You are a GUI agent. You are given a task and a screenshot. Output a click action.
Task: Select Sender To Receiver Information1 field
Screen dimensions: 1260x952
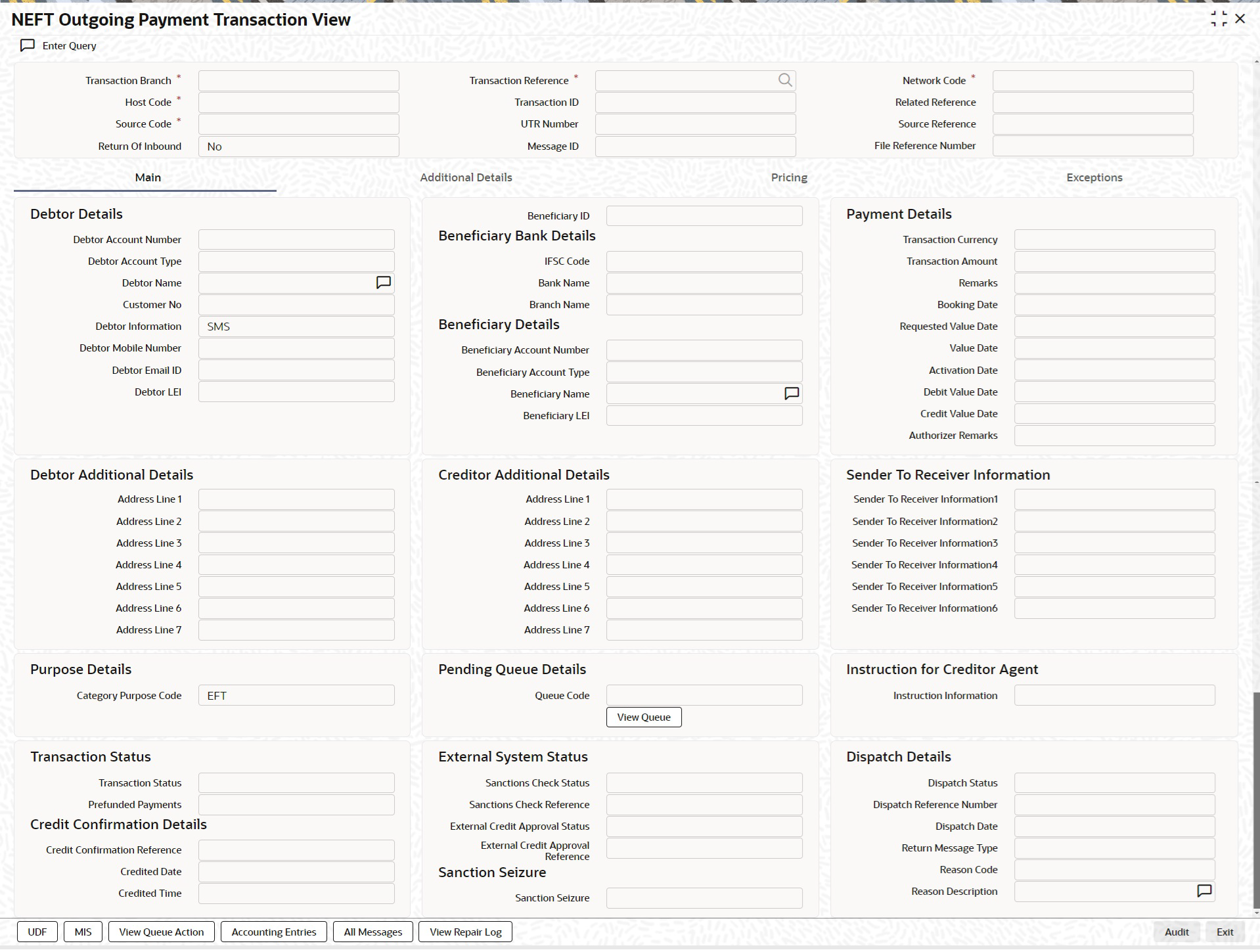tap(1114, 499)
